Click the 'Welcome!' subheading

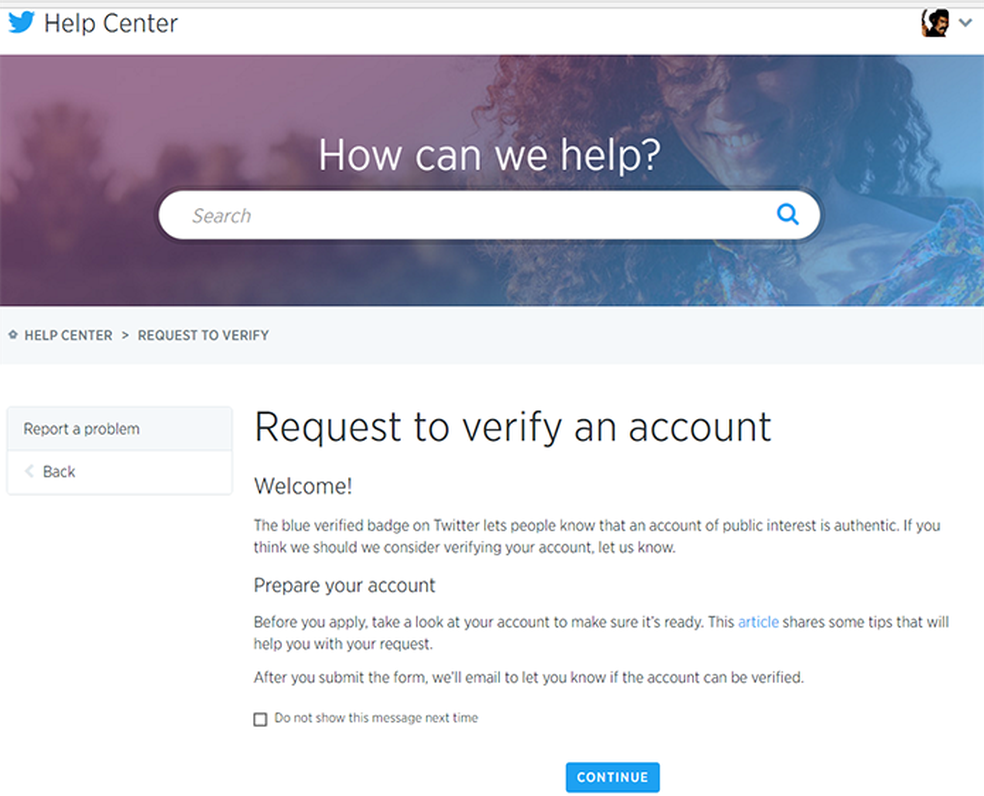click(303, 486)
